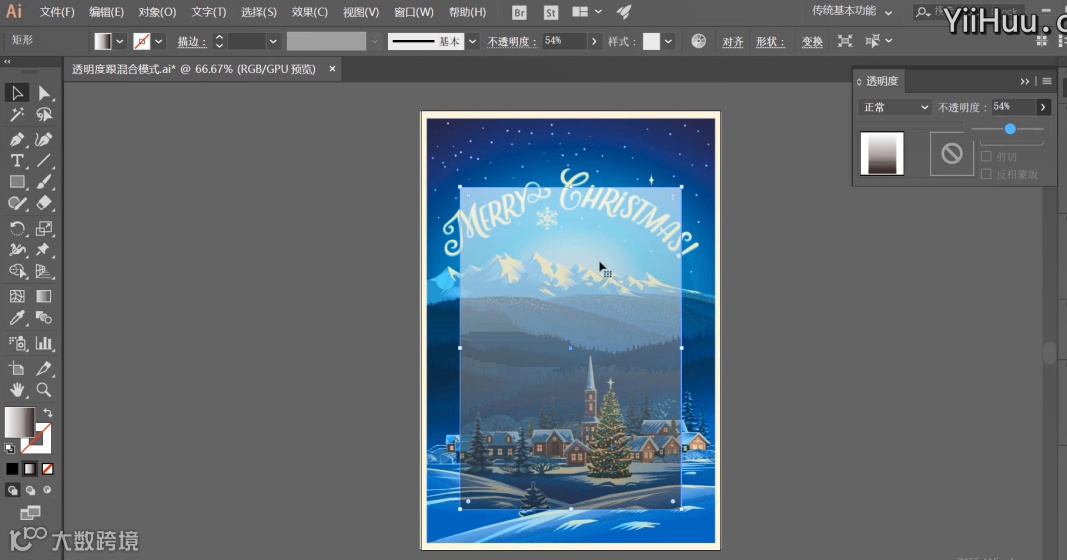Select the Perspective Grid tool
The width and height of the screenshot is (1067, 560).
coord(44,271)
